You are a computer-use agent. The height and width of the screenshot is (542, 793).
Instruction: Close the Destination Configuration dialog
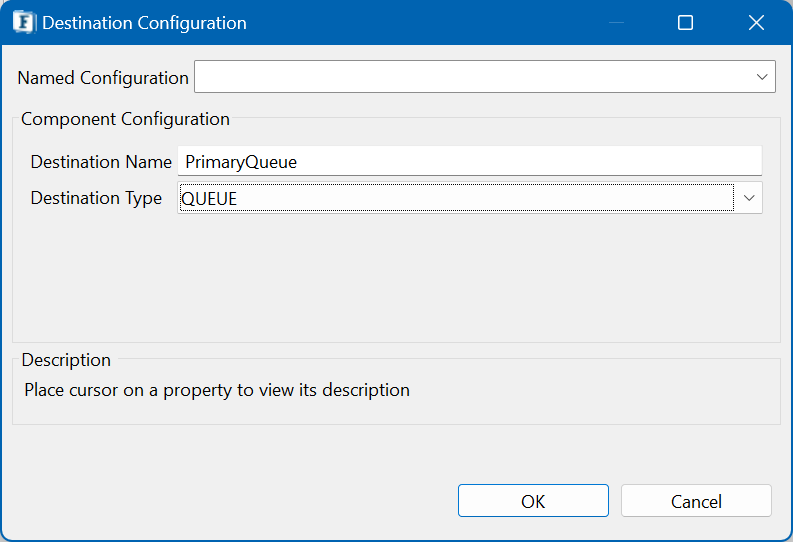click(756, 23)
